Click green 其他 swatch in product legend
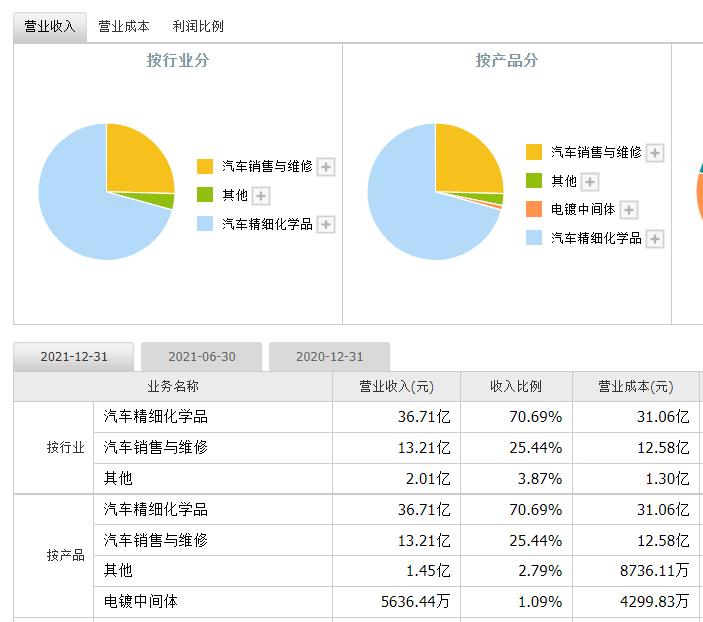Image resolution: width=703 pixels, height=622 pixels. coord(534,181)
